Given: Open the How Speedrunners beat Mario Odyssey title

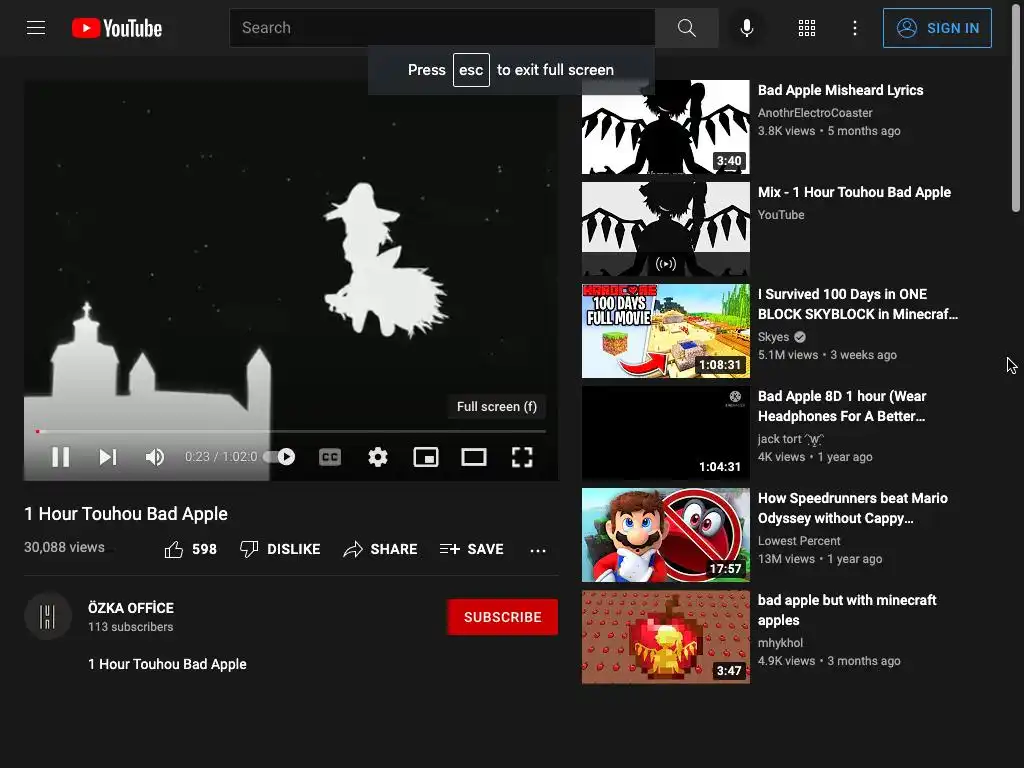Looking at the screenshot, I should (852, 508).
